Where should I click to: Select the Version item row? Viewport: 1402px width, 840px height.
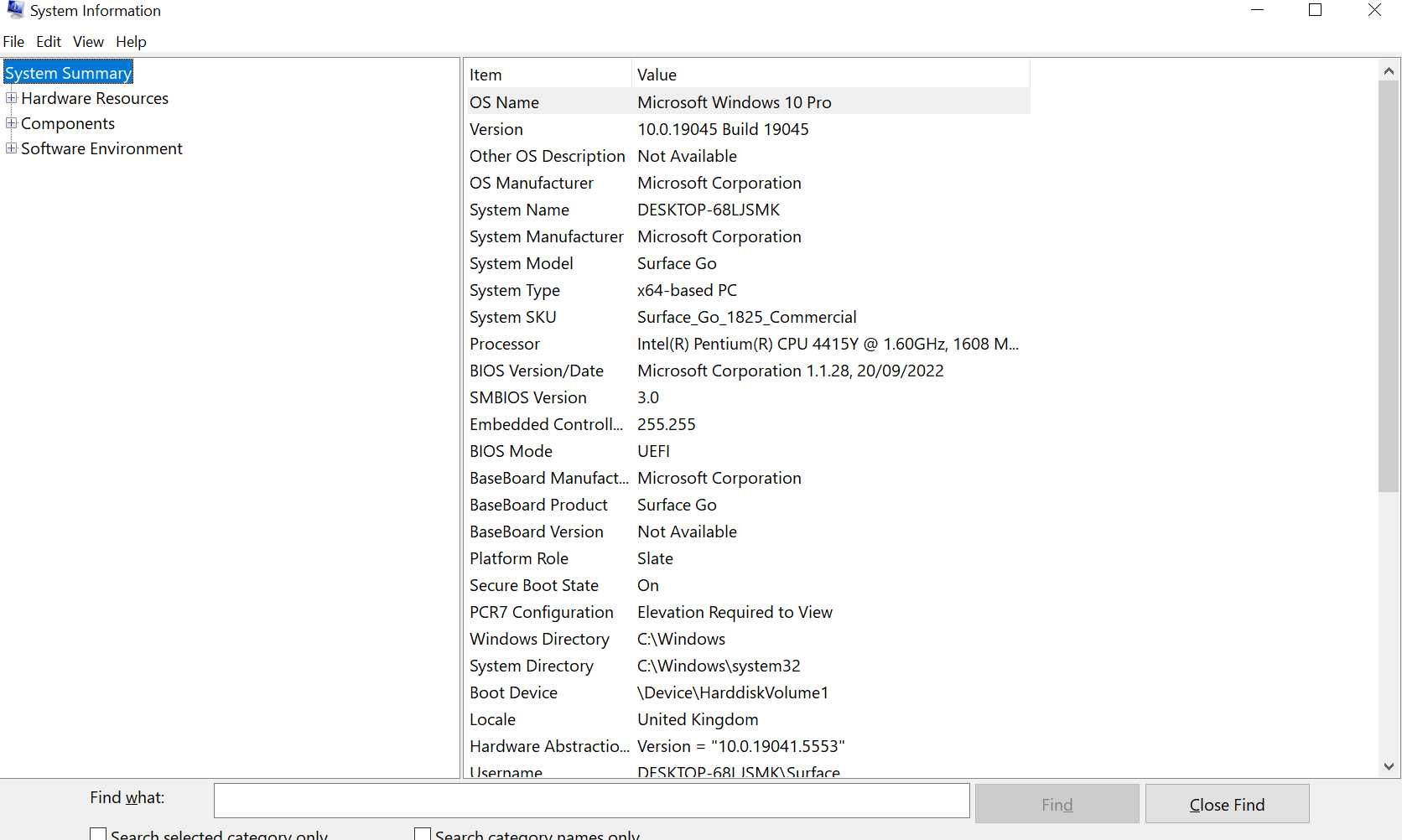(747, 129)
